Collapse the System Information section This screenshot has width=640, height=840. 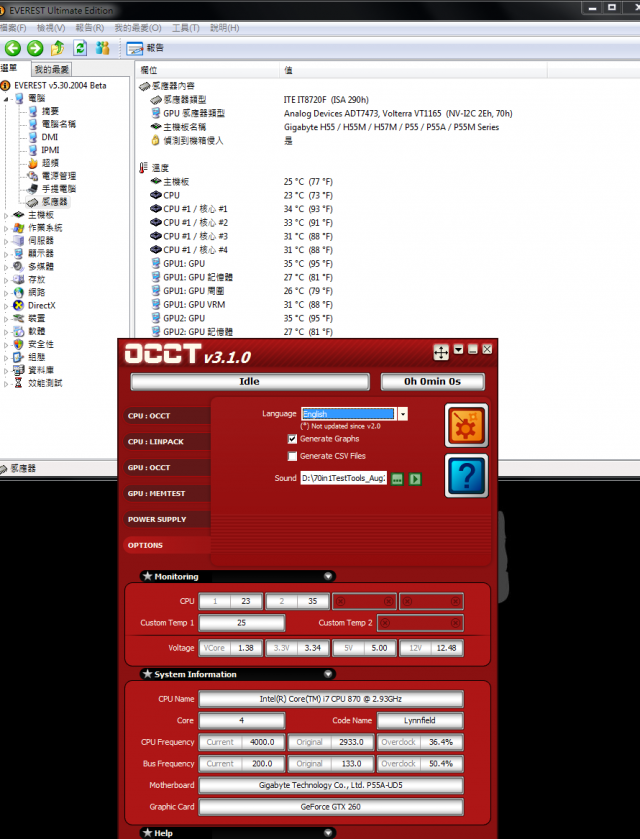pyautogui.click(x=328, y=674)
